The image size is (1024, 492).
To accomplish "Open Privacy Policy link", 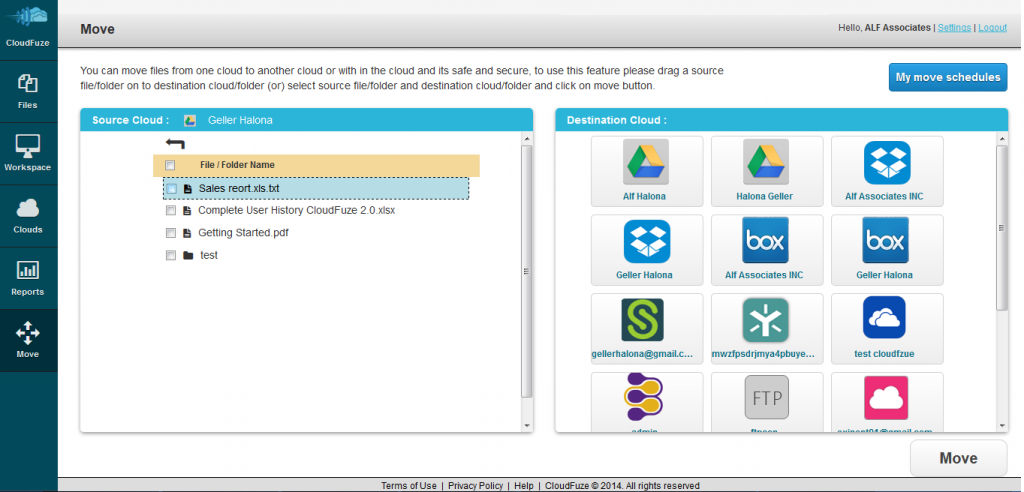I will [475, 485].
